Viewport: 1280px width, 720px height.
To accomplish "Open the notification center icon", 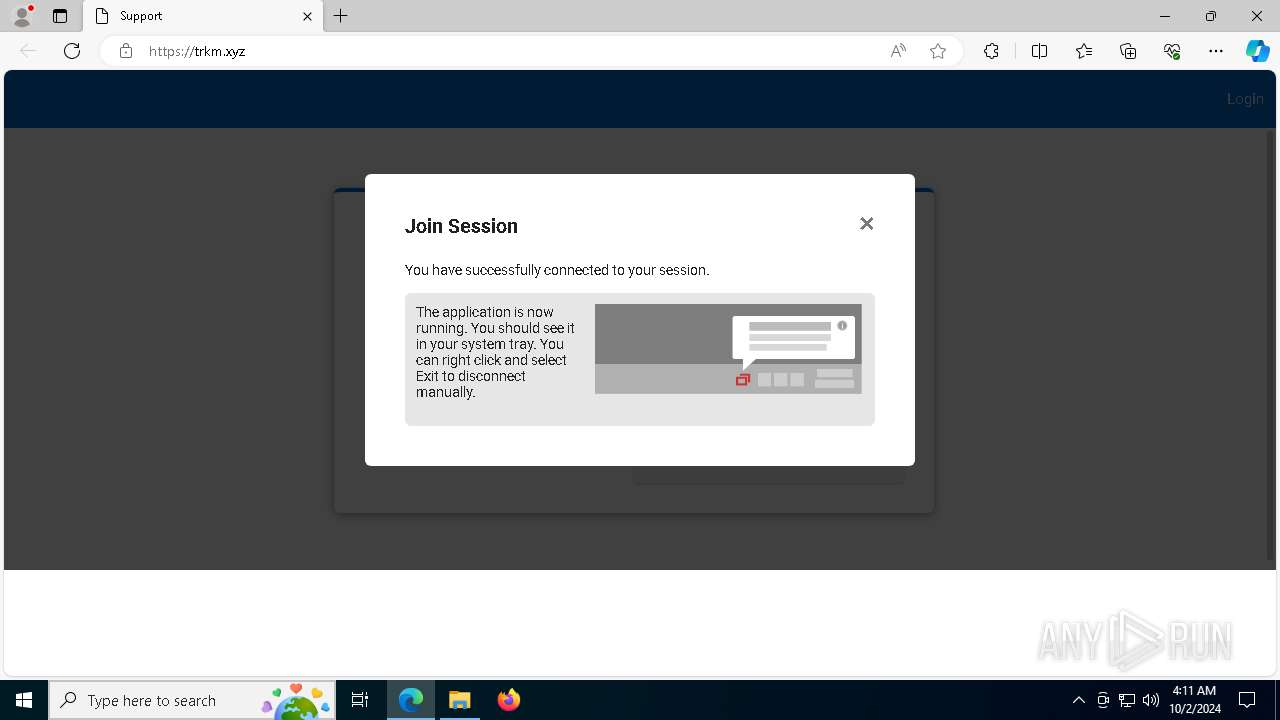I will tap(1247, 700).
